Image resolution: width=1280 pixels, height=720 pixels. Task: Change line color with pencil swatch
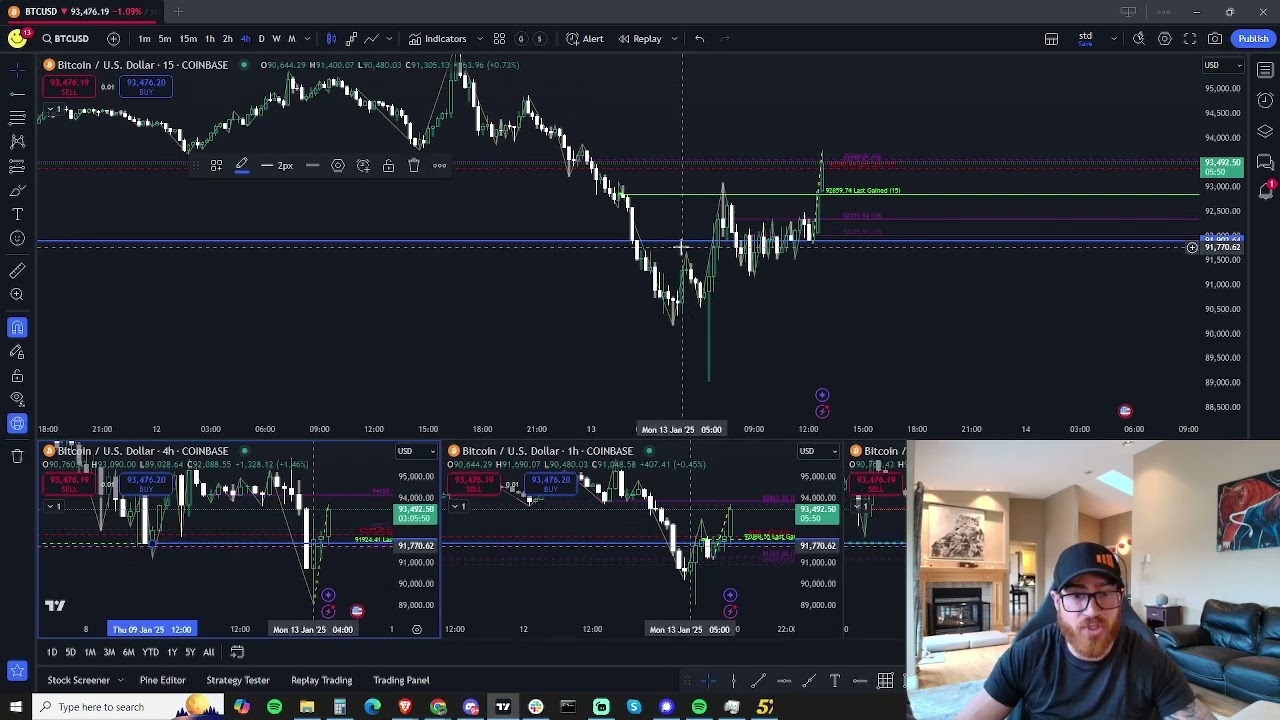pos(241,166)
